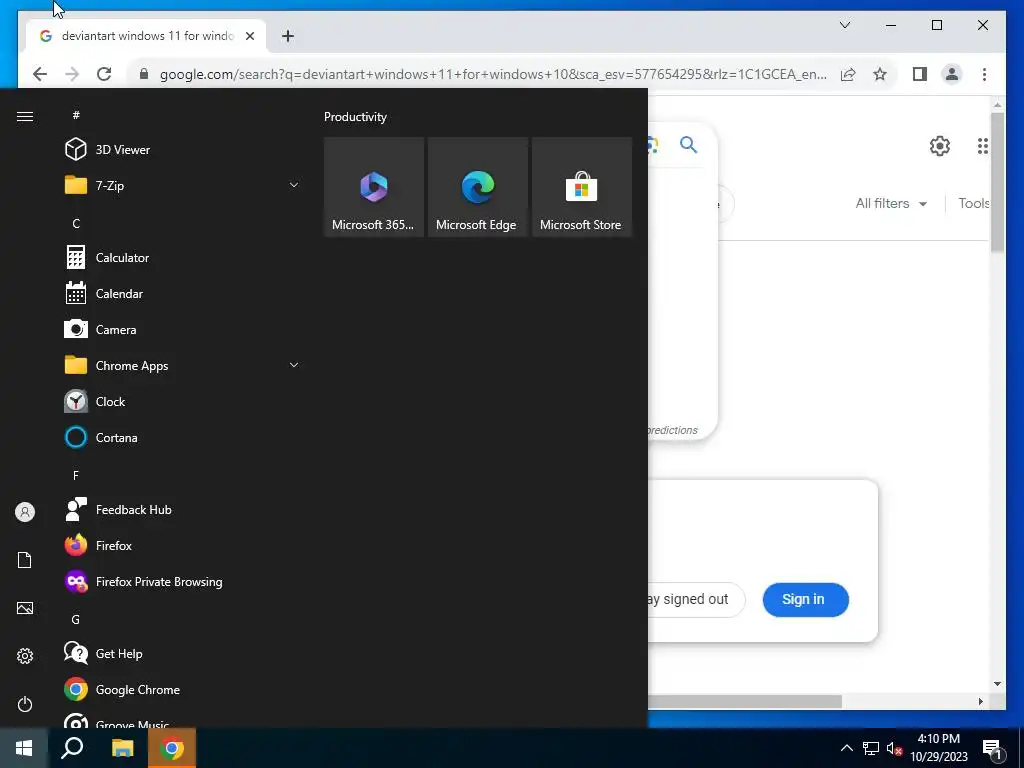The image size is (1024, 768).
Task: Click the muted volume tray icon
Action: (895, 748)
